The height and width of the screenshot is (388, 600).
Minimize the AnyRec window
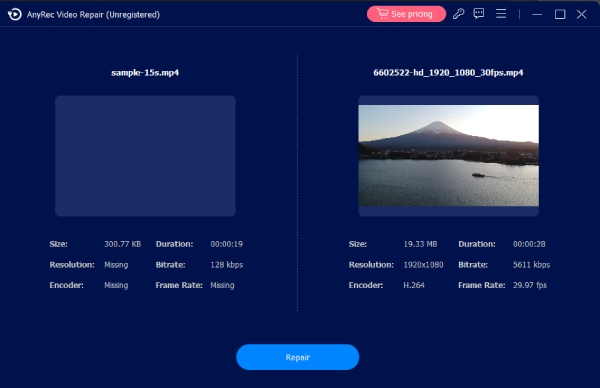point(537,15)
